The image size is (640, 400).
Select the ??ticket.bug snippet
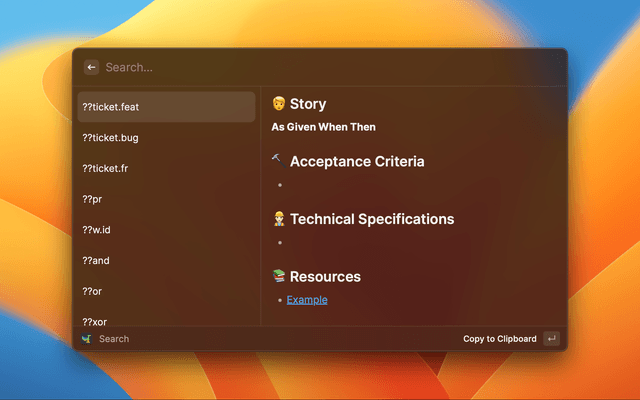point(166,138)
